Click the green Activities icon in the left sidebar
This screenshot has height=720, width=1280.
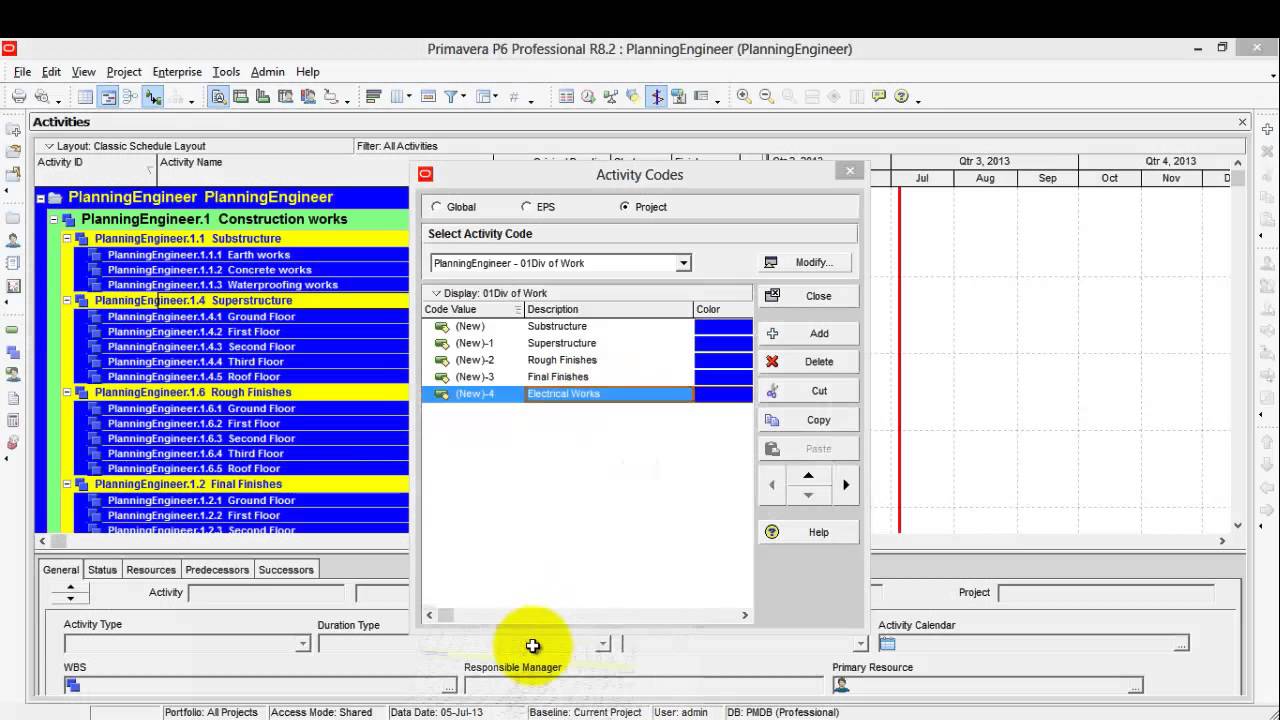point(13,329)
